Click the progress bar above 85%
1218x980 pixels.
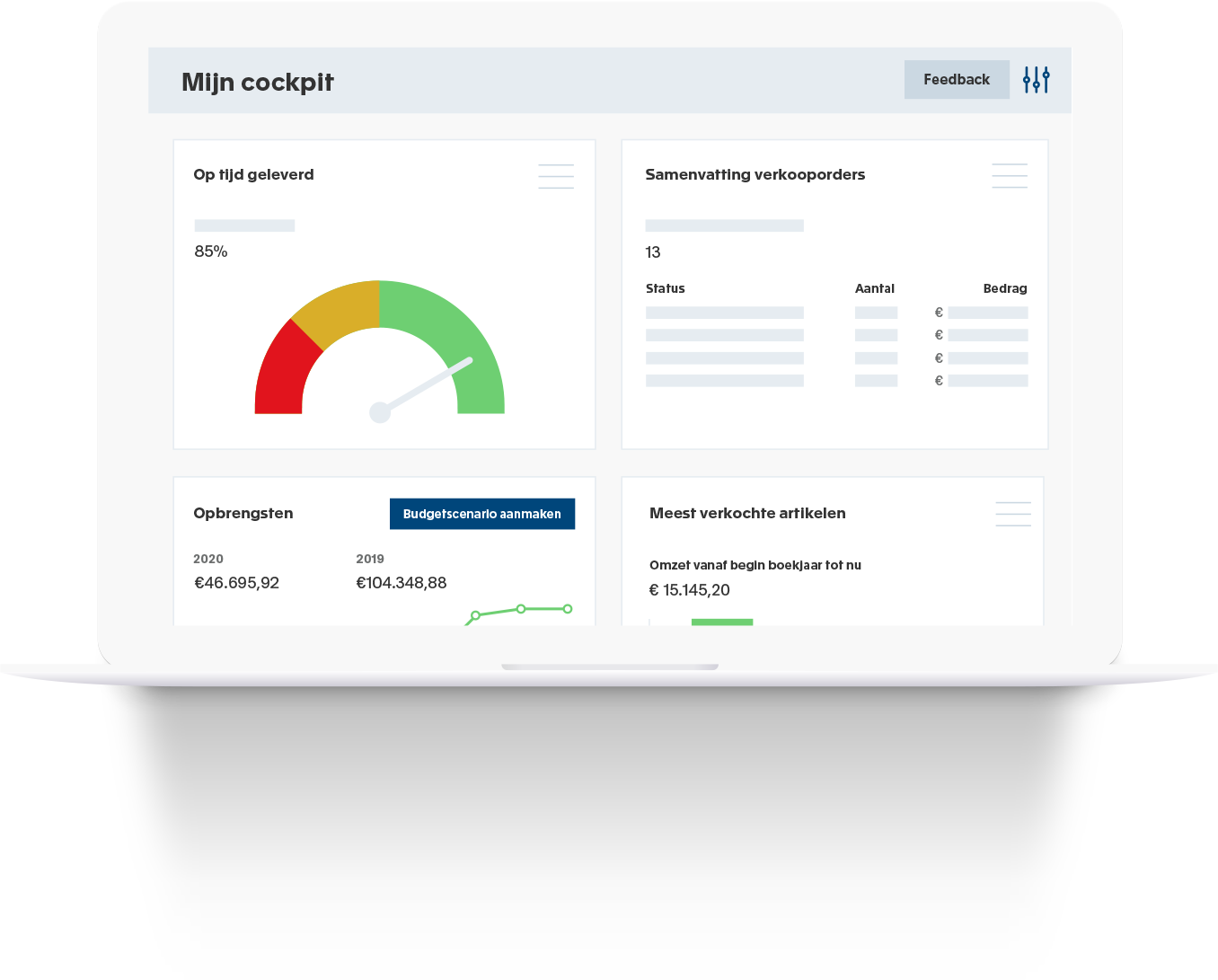pos(244,225)
